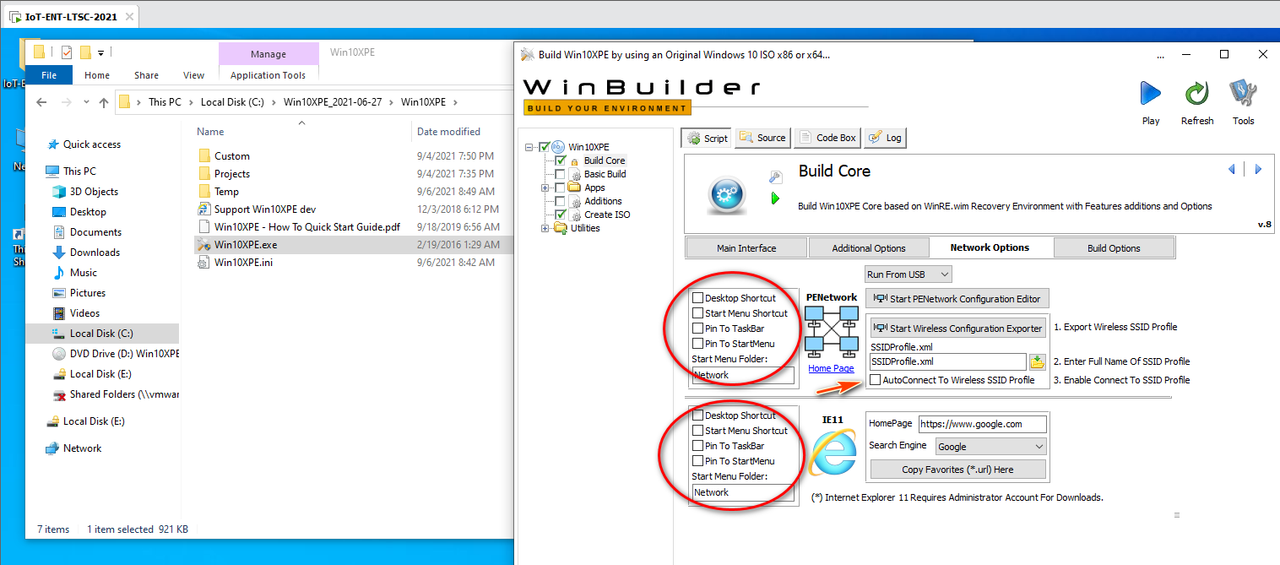Click the green run-script arrow beside Build Core
Image resolution: width=1280 pixels, height=565 pixels.
(775, 198)
